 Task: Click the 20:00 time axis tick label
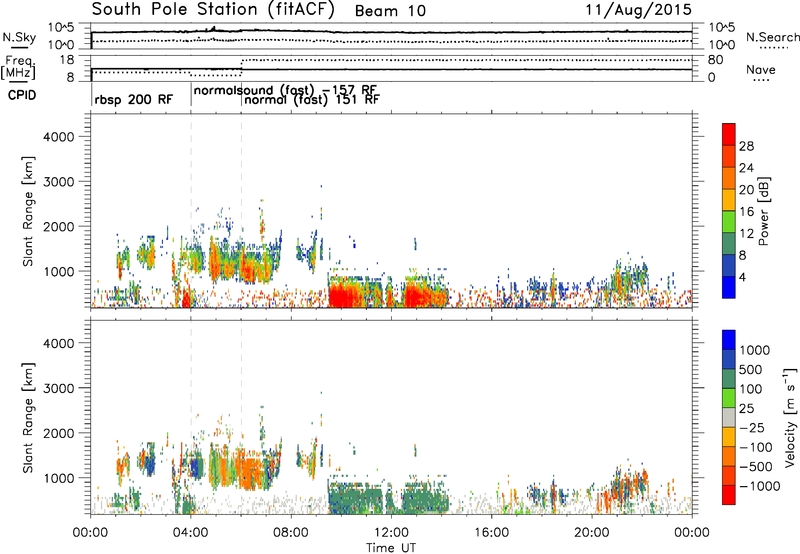[592, 533]
